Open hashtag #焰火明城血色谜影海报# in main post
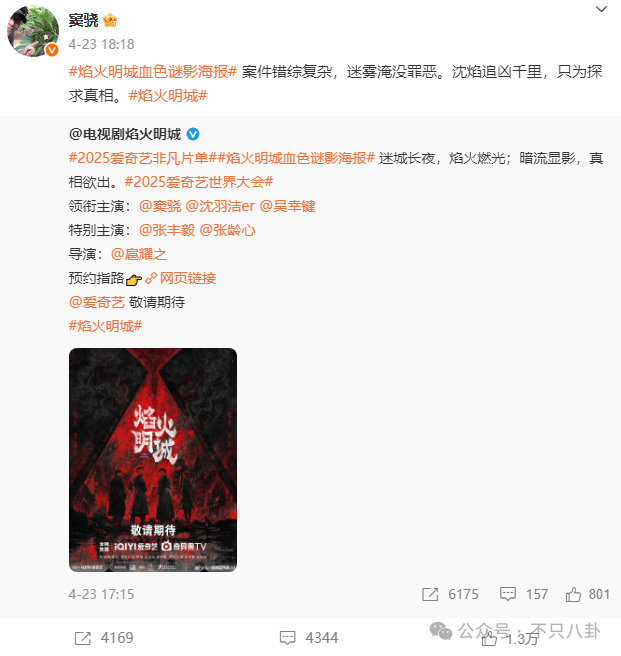Image resolution: width=621 pixels, height=656 pixels. (x=153, y=72)
